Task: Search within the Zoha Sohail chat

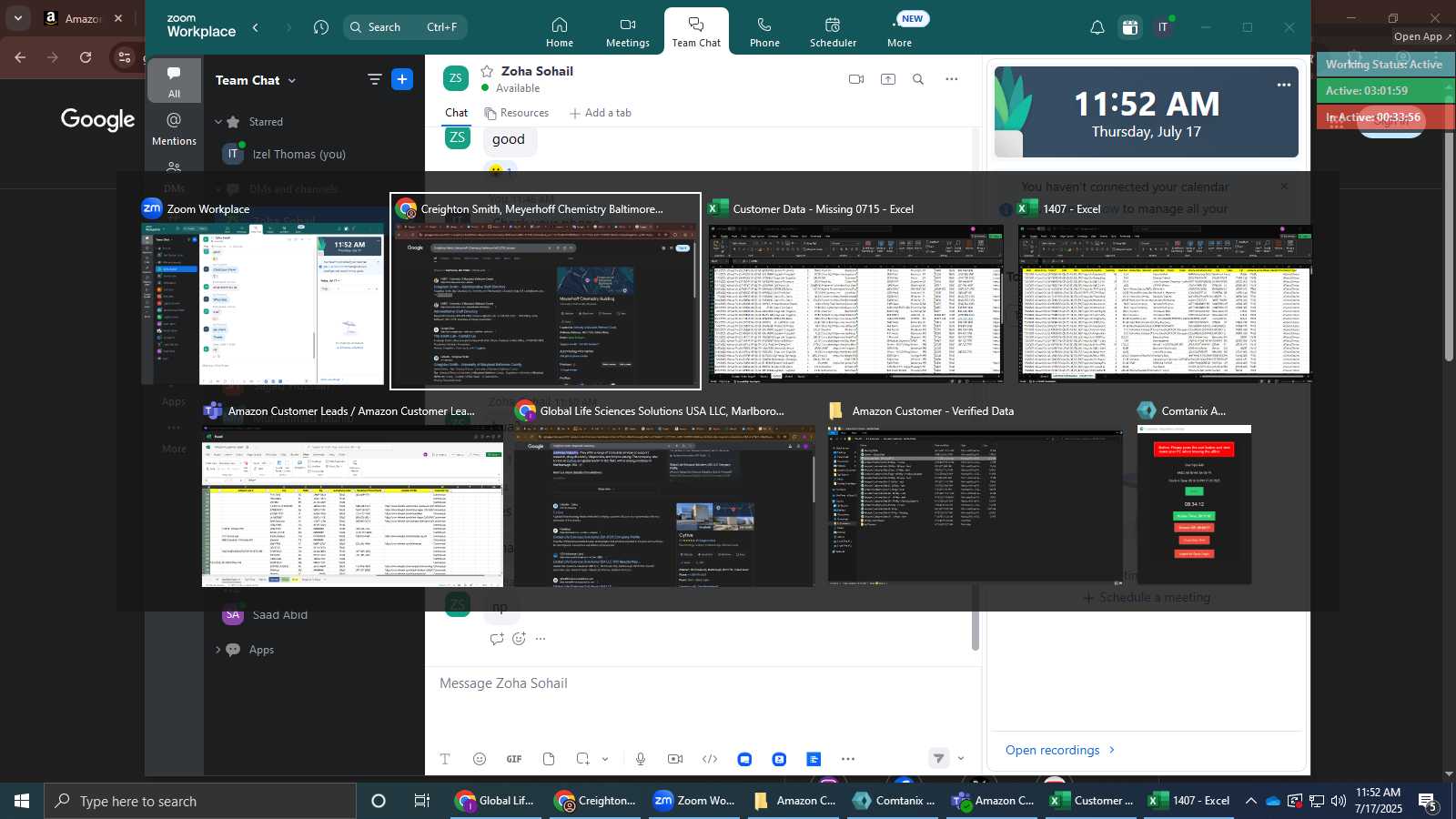Action: click(x=918, y=79)
